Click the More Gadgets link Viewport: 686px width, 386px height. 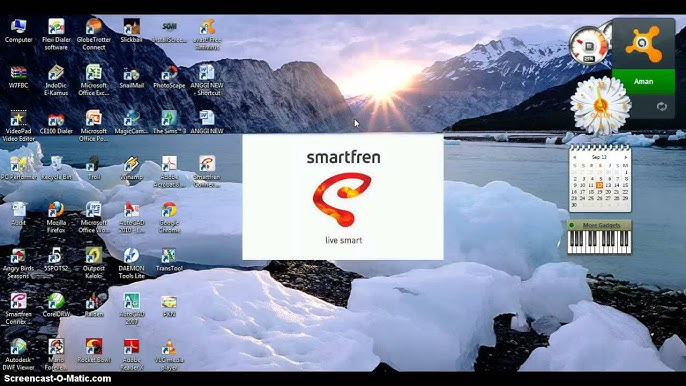601,225
